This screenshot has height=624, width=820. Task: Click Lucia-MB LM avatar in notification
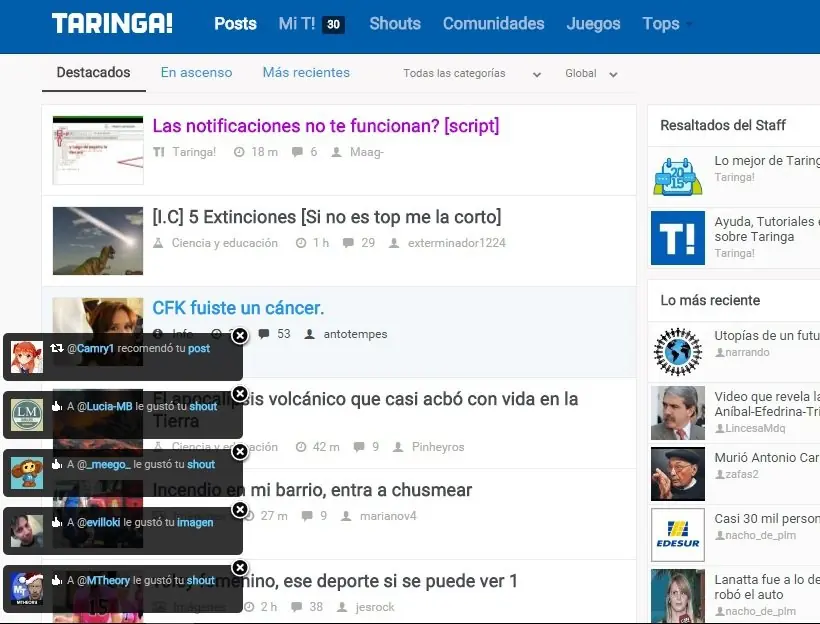click(x=27, y=415)
